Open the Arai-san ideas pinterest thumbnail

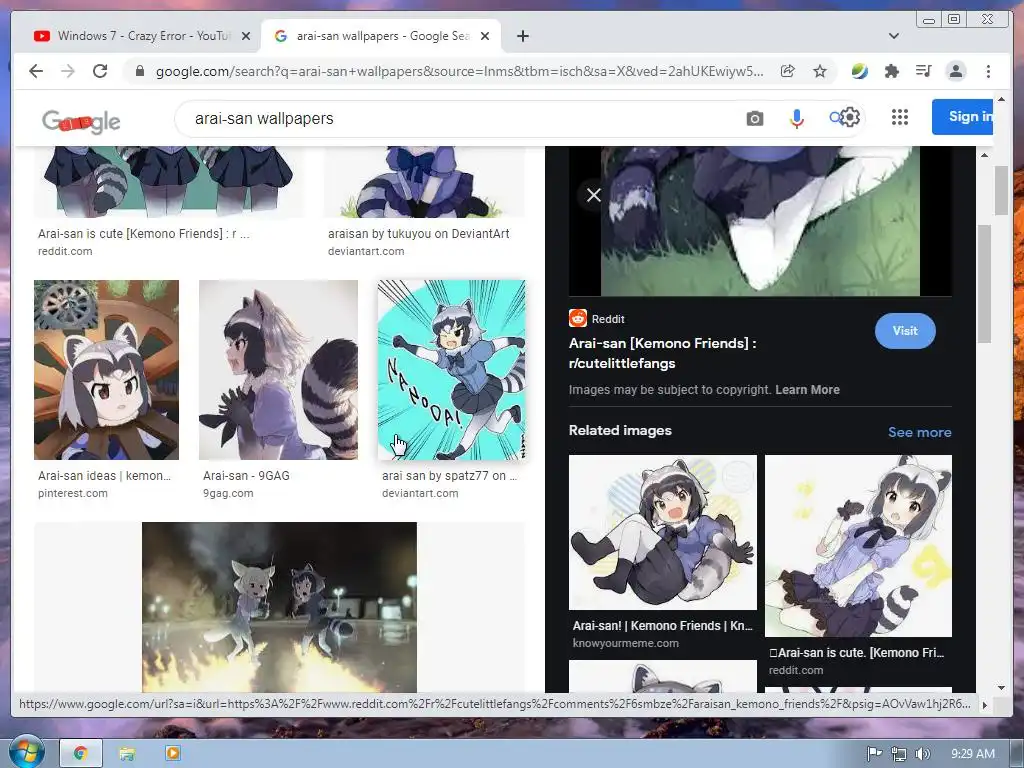[106, 370]
